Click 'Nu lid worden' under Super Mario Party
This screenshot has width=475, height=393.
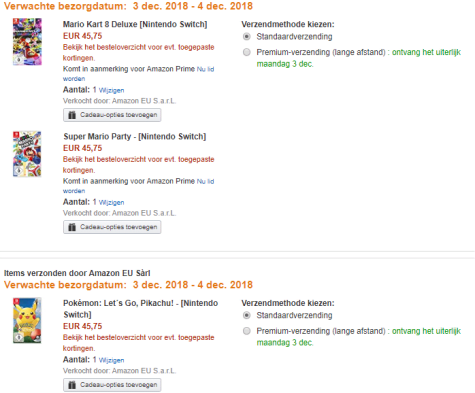[205, 181]
